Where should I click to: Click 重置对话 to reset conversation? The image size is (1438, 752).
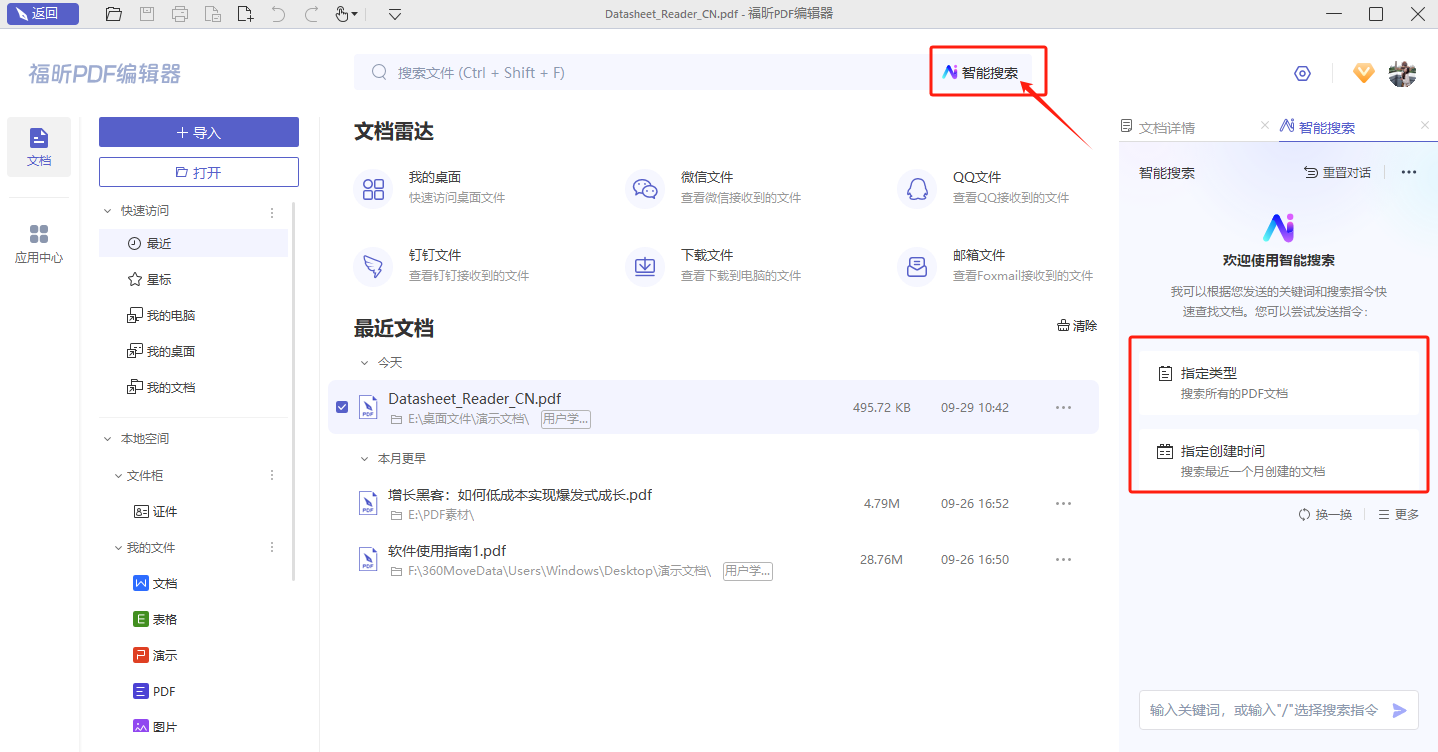pyautogui.click(x=1338, y=173)
